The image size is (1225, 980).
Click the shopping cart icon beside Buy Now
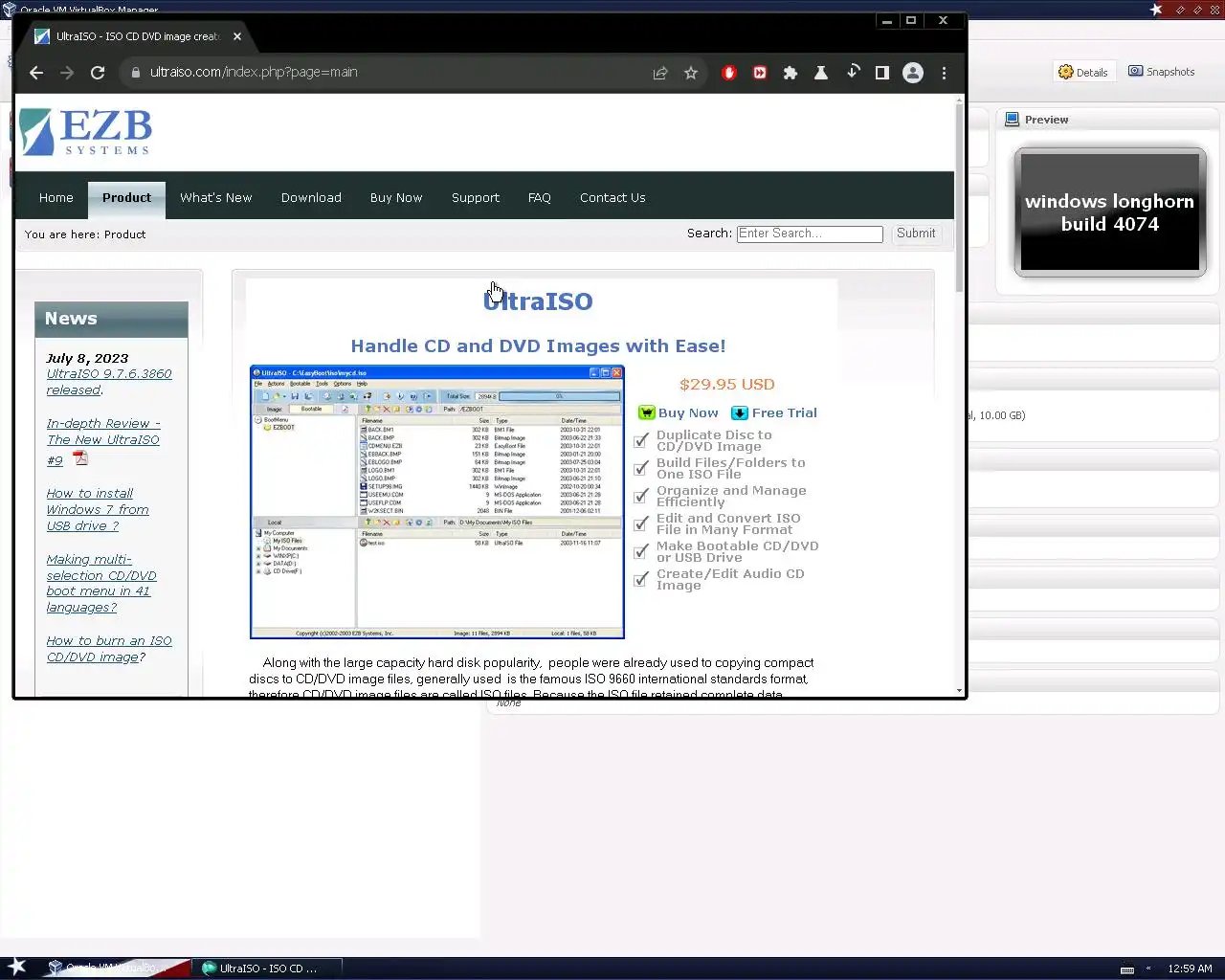[647, 413]
